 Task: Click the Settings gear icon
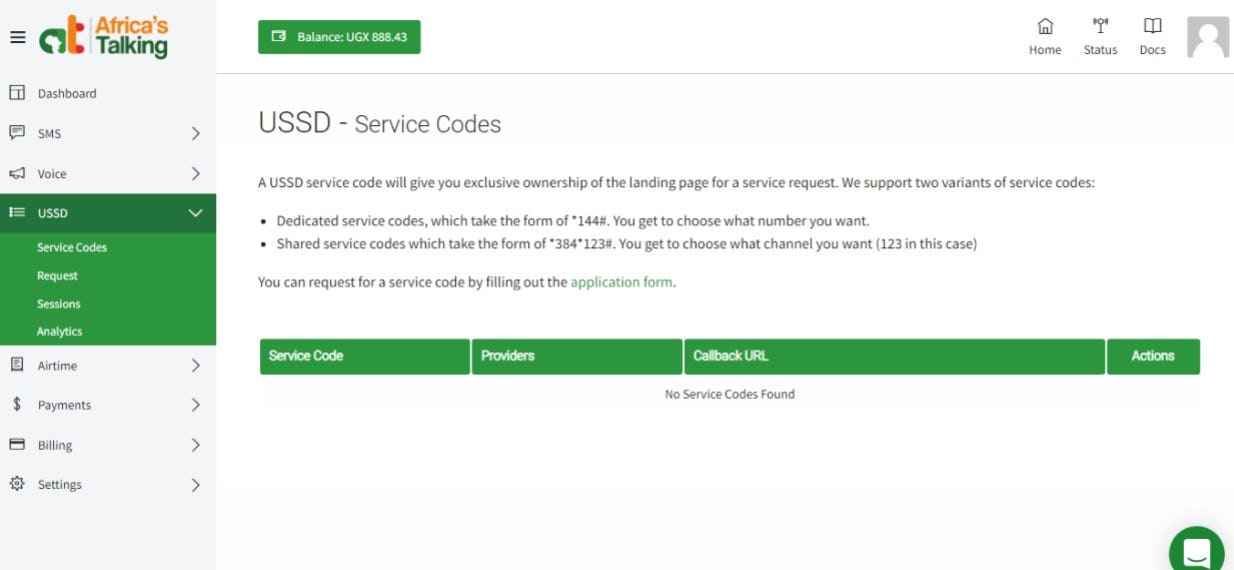click(17, 484)
